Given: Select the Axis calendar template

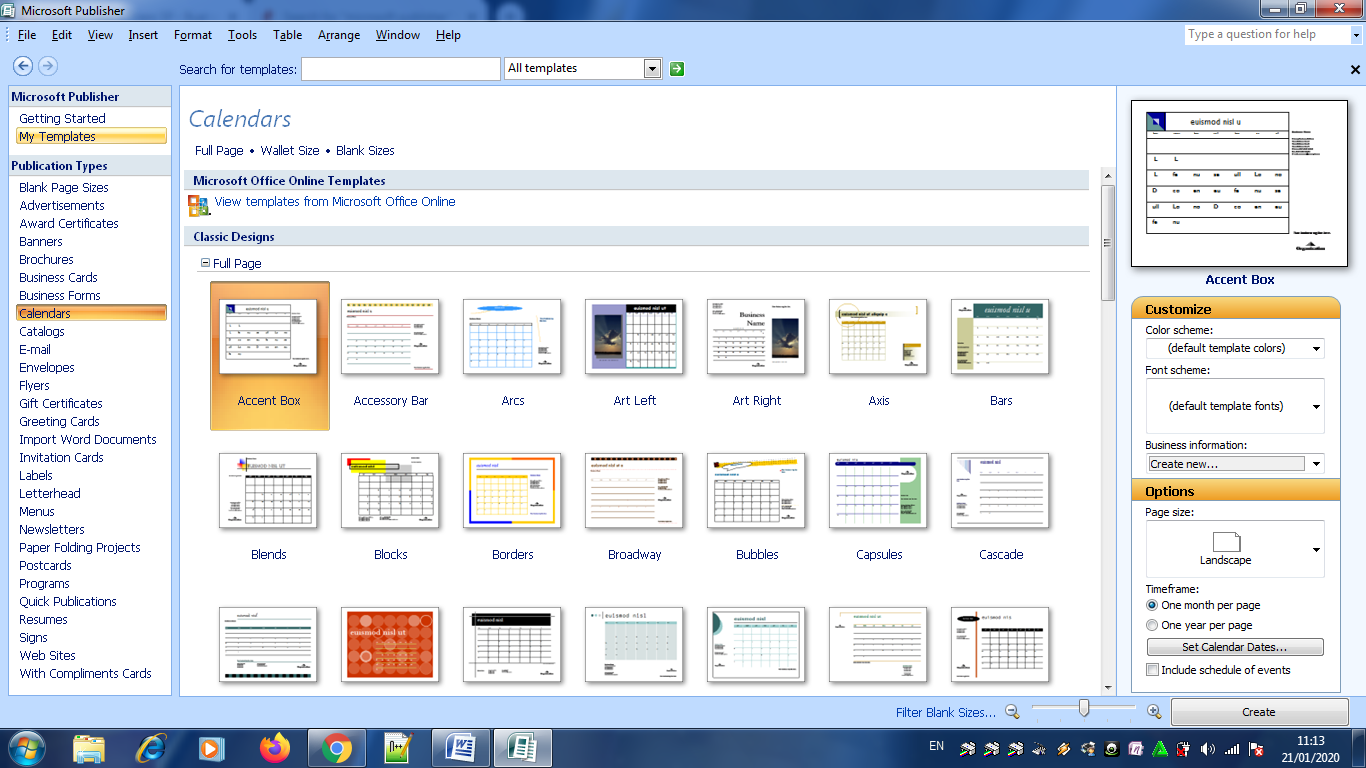Looking at the screenshot, I should [878, 355].
